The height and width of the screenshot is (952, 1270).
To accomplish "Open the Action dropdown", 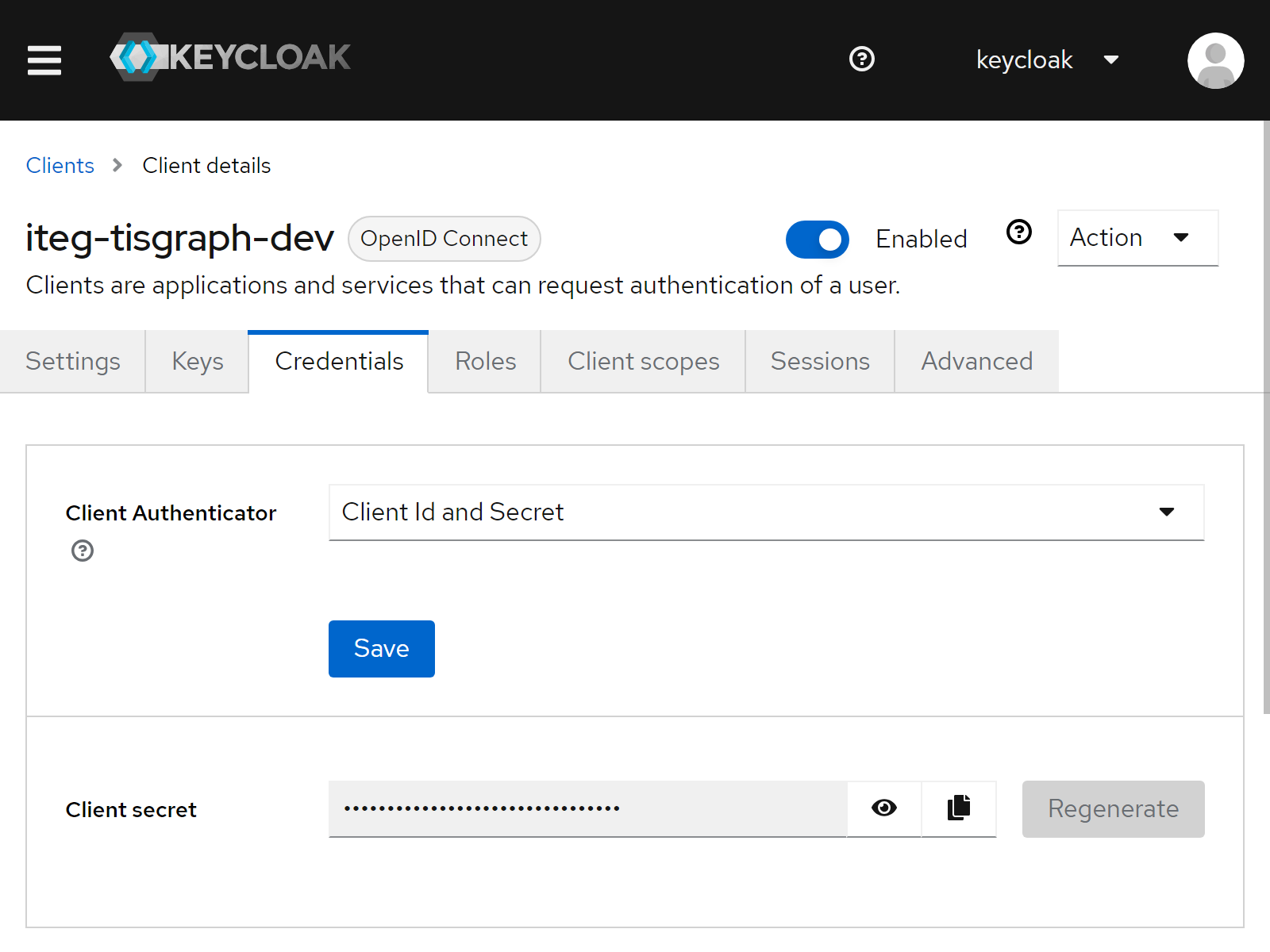I will (x=1137, y=238).
